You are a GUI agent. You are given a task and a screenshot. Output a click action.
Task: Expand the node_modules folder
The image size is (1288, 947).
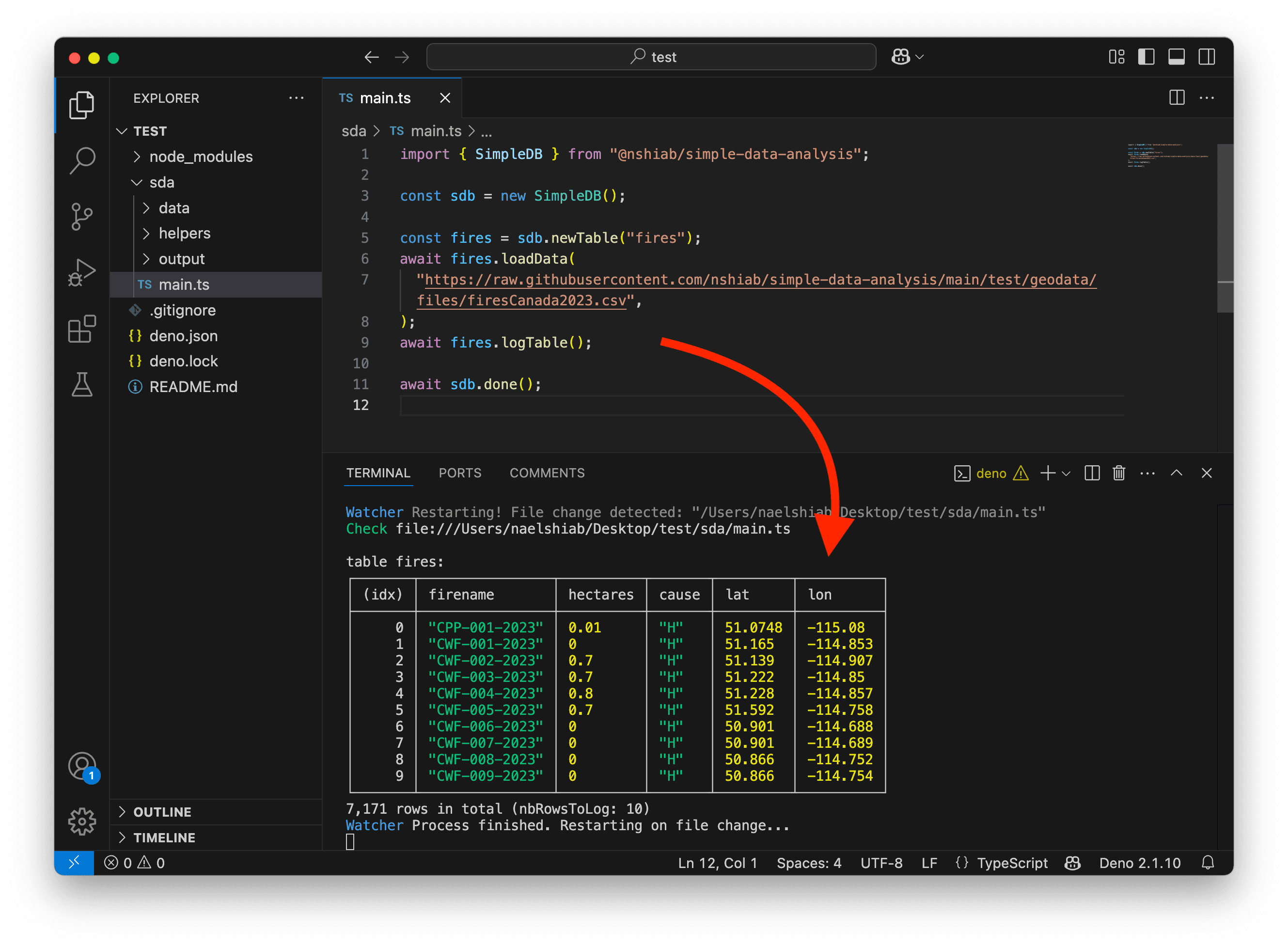216,157
